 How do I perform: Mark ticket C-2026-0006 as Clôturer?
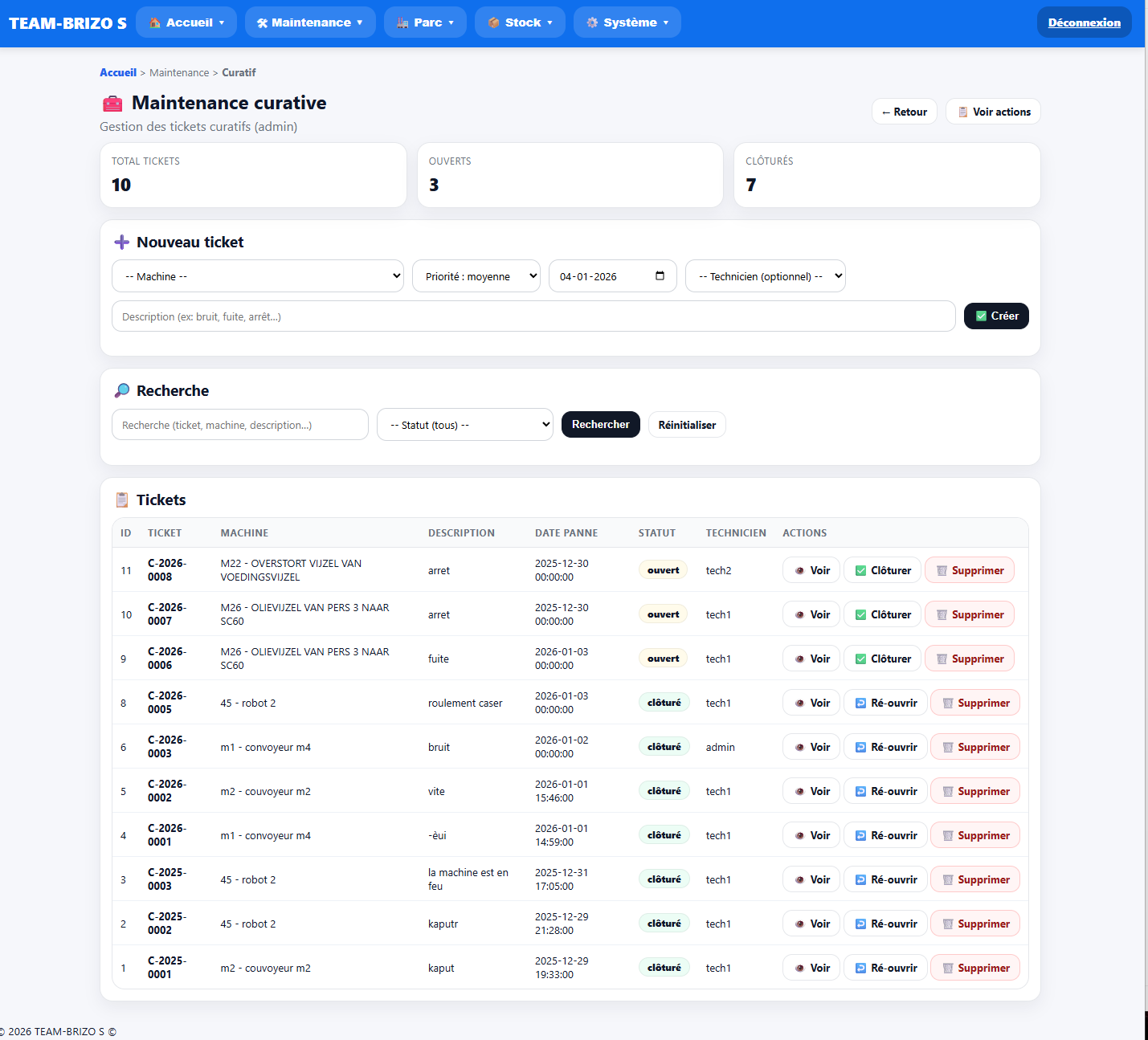(x=882, y=659)
